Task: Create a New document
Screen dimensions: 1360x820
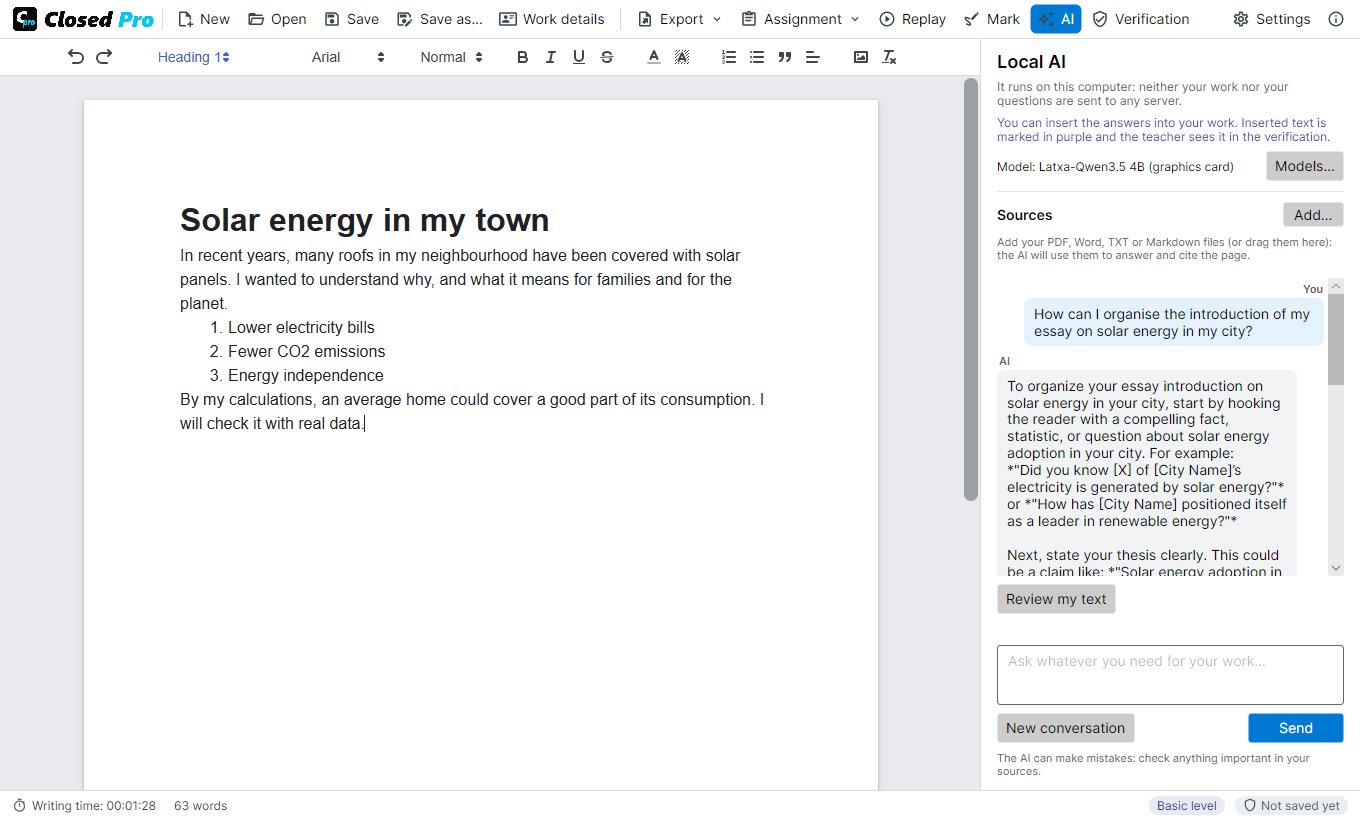Action: click(x=203, y=19)
